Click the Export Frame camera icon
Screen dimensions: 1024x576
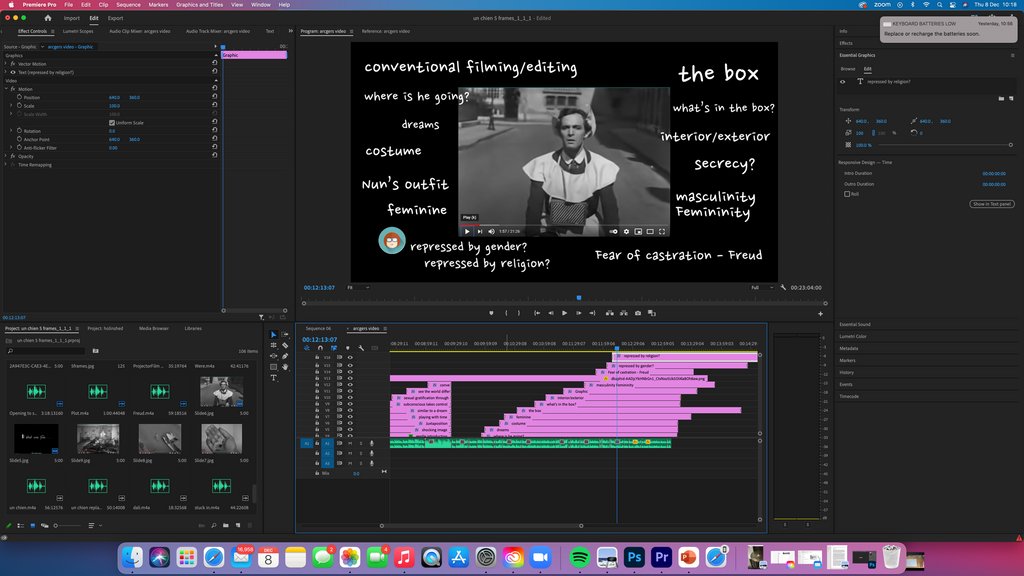(x=638, y=313)
